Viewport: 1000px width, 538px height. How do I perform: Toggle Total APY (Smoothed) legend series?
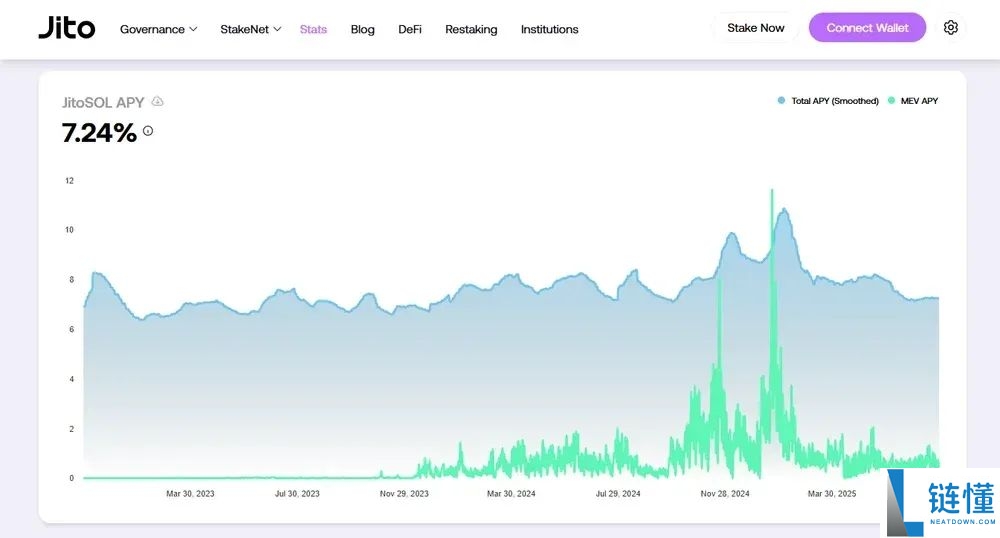[x=828, y=101]
